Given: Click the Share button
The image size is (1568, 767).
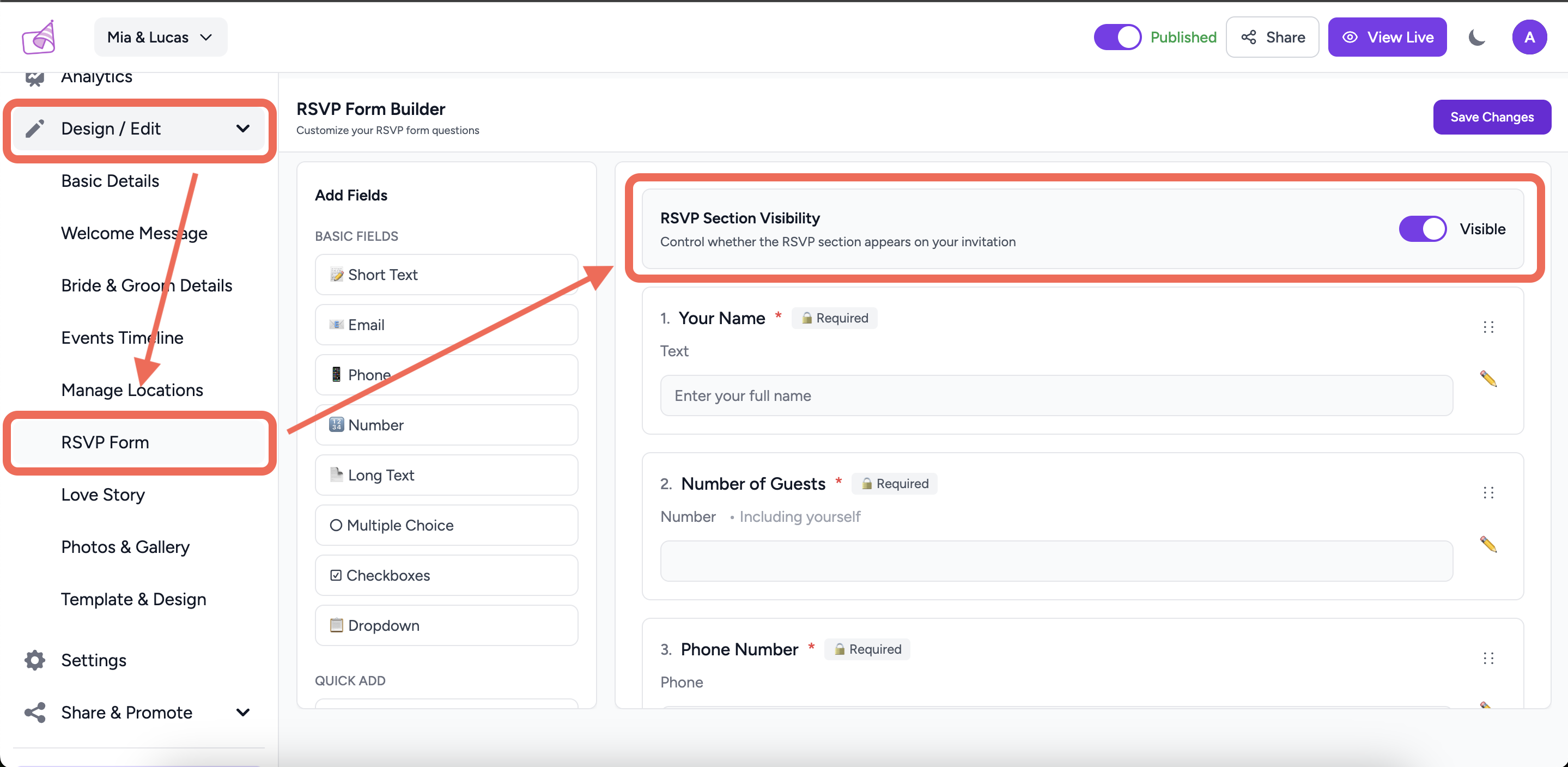Looking at the screenshot, I should 1272,37.
